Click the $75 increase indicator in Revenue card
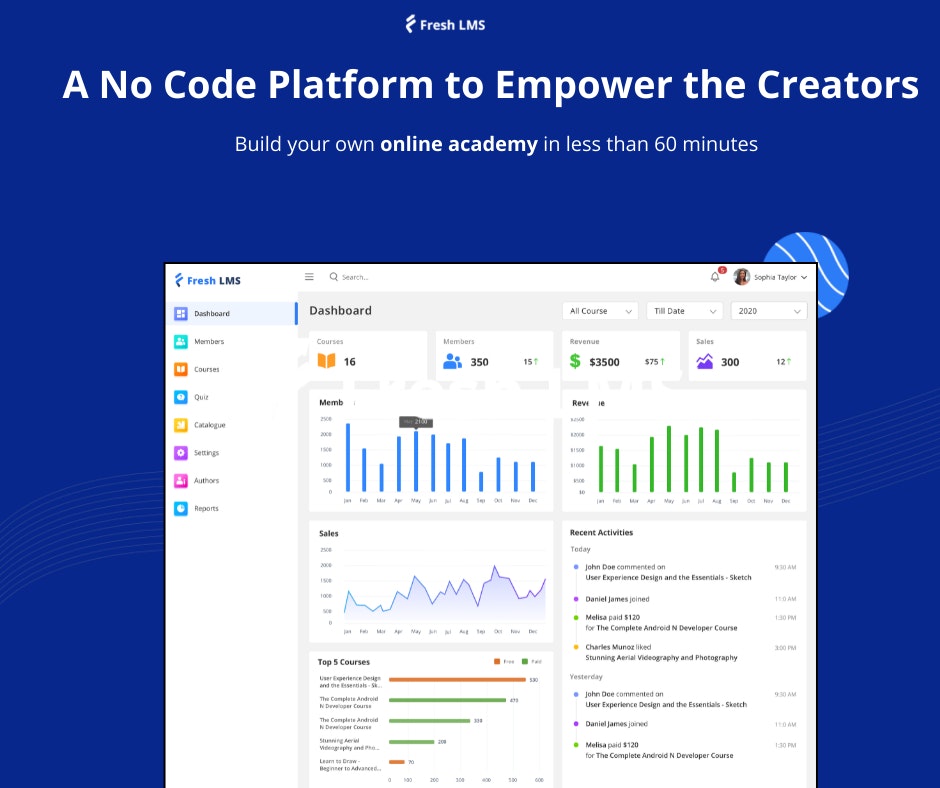This screenshot has width=940, height=788. 655,362
